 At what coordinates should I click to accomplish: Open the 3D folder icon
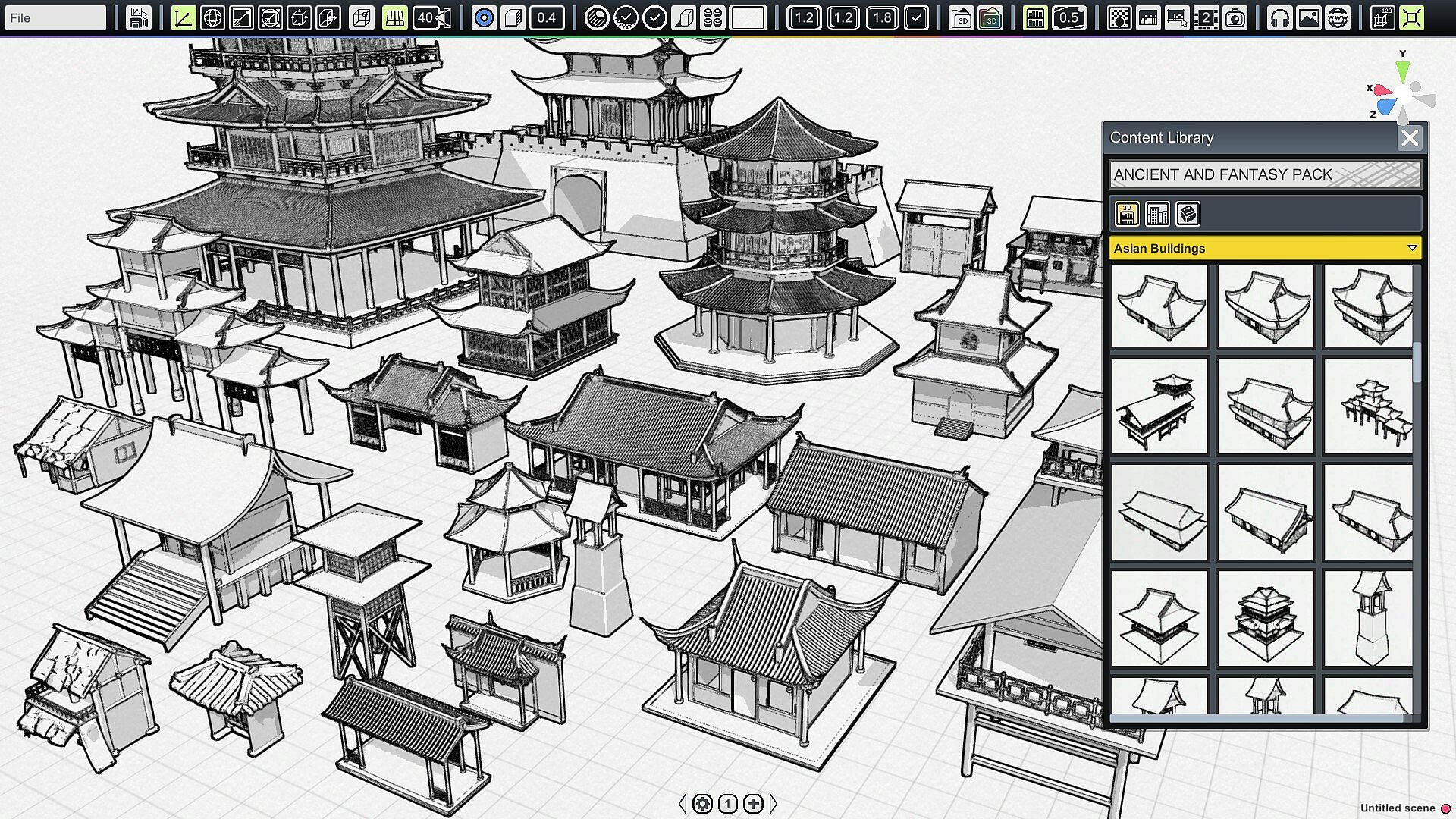[962, 17]
